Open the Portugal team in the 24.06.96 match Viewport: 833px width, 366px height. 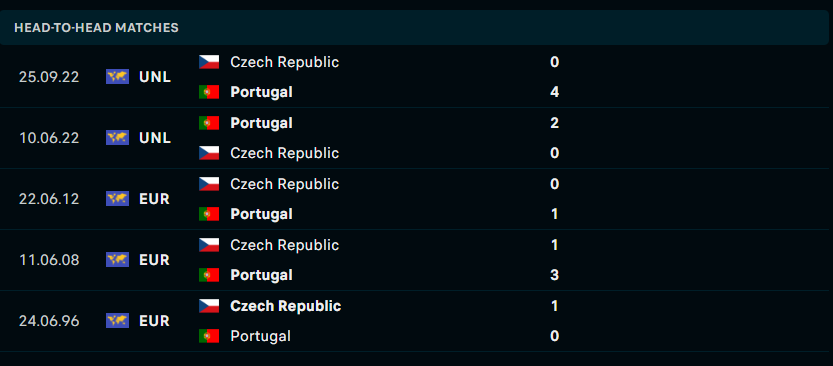(x=260, y=336)
